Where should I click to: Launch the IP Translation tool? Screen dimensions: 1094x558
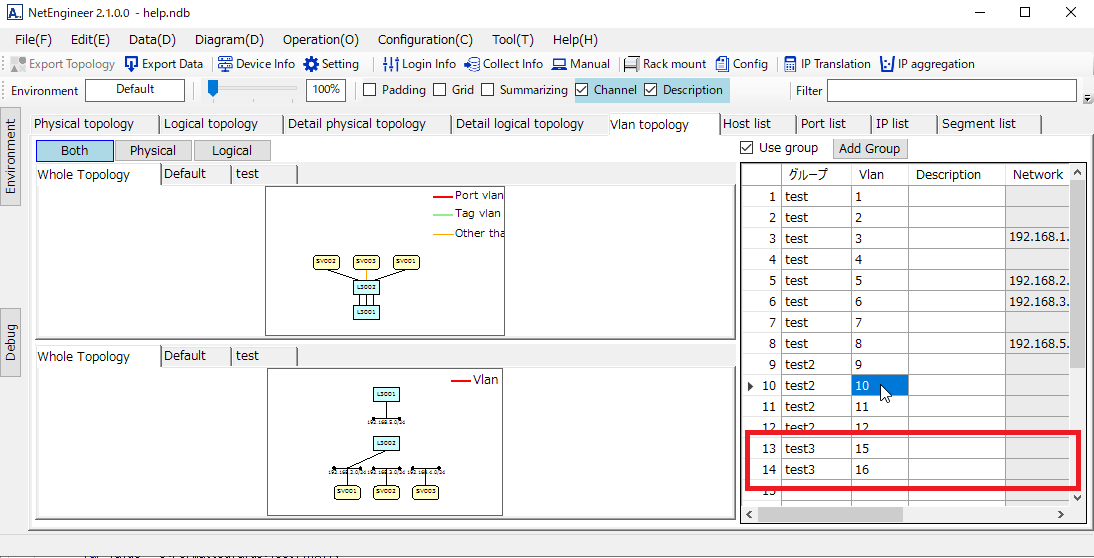click(x=790, y=64)
